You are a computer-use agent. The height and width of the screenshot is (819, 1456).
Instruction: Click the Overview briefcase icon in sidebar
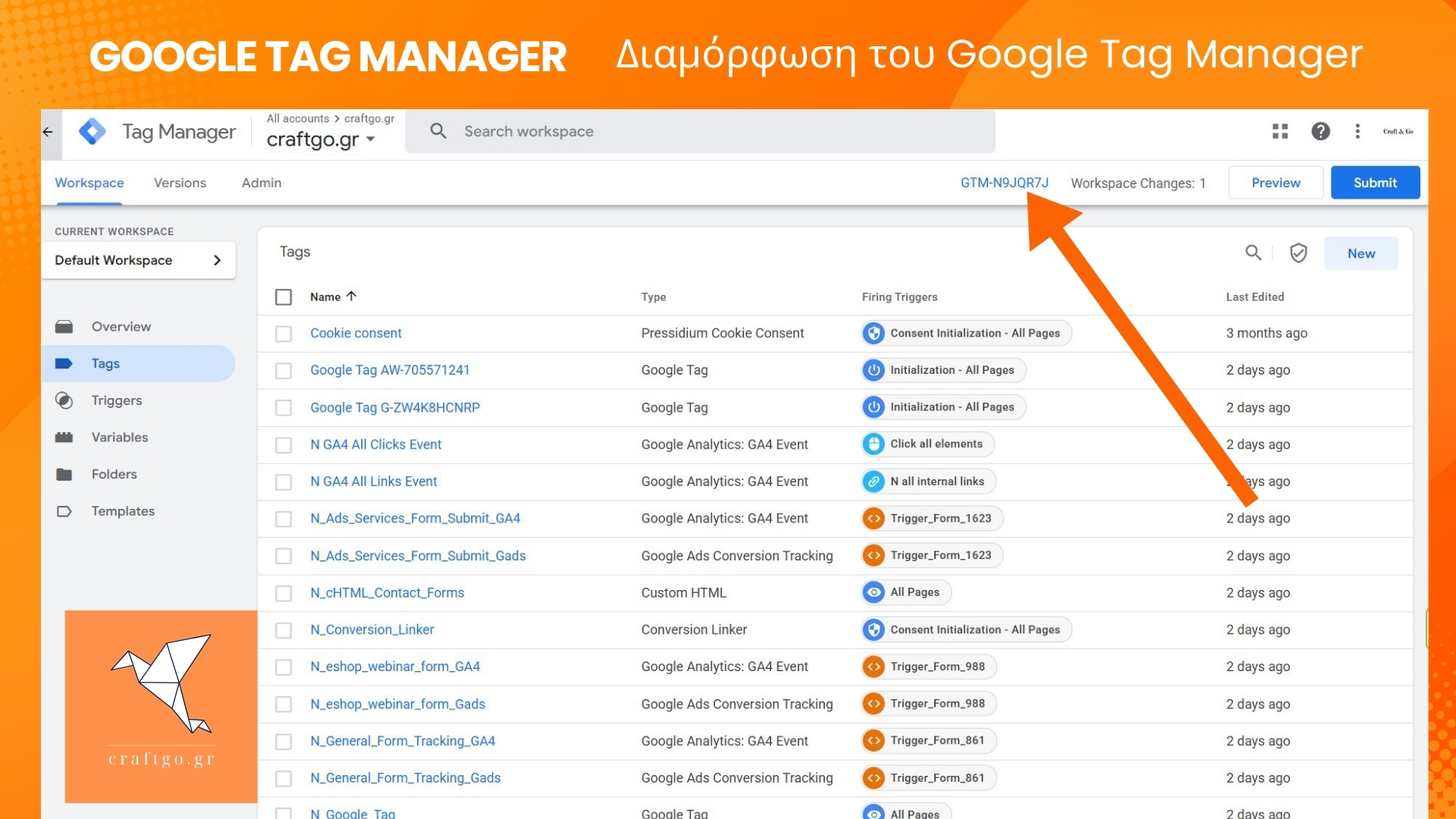pos(64,327)
